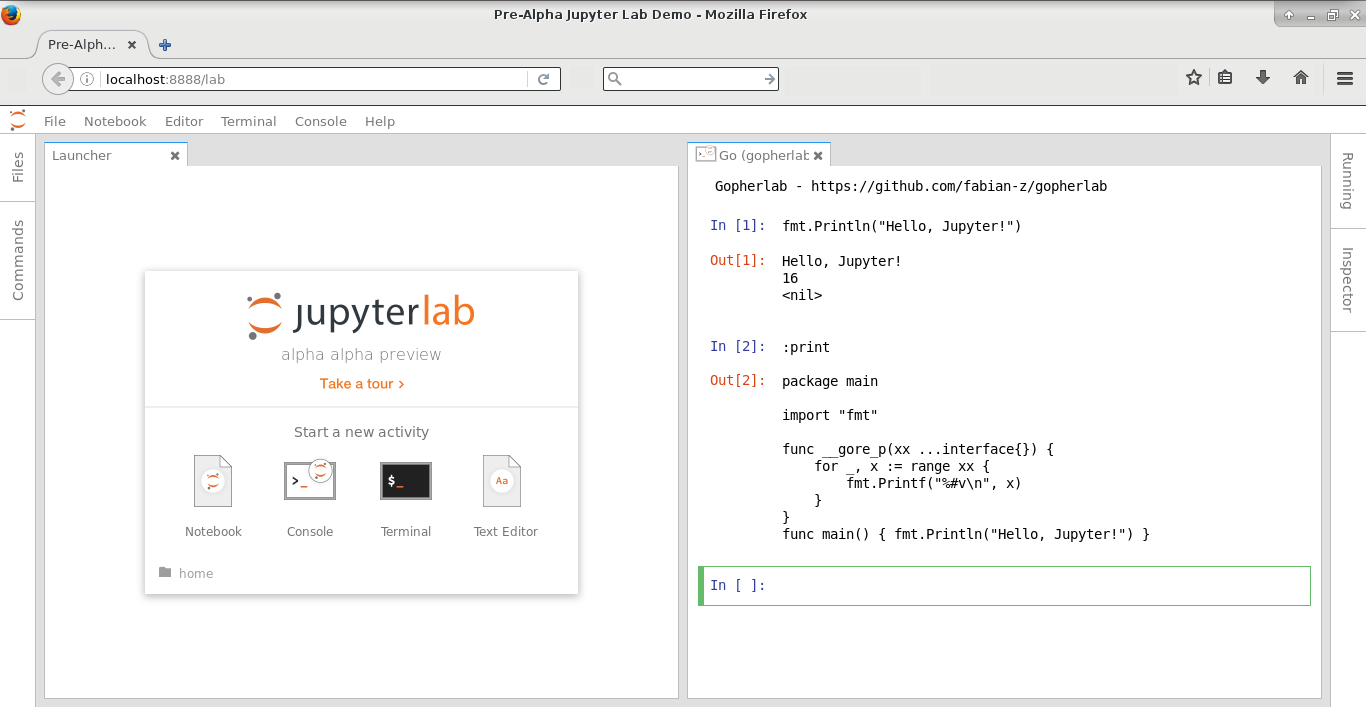
Task: Close the Pre-Alpha browser tab
Action: 132,45
